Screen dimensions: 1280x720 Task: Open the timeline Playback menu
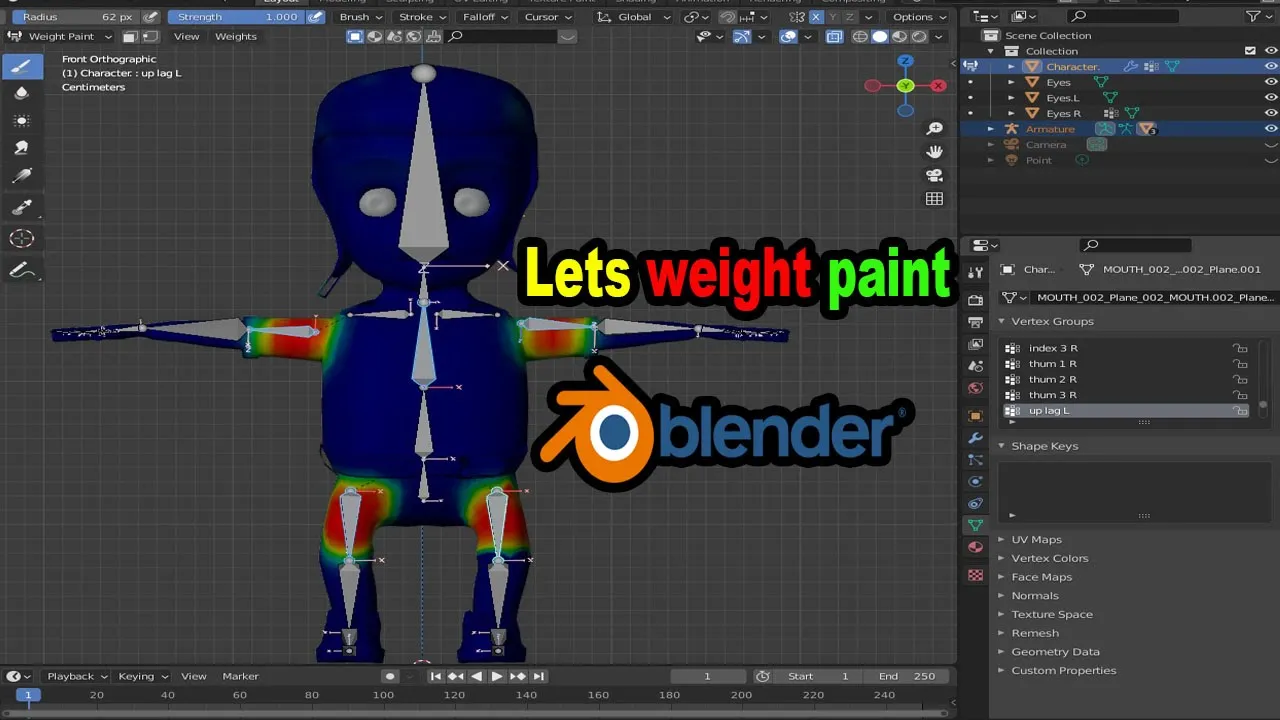76,676
